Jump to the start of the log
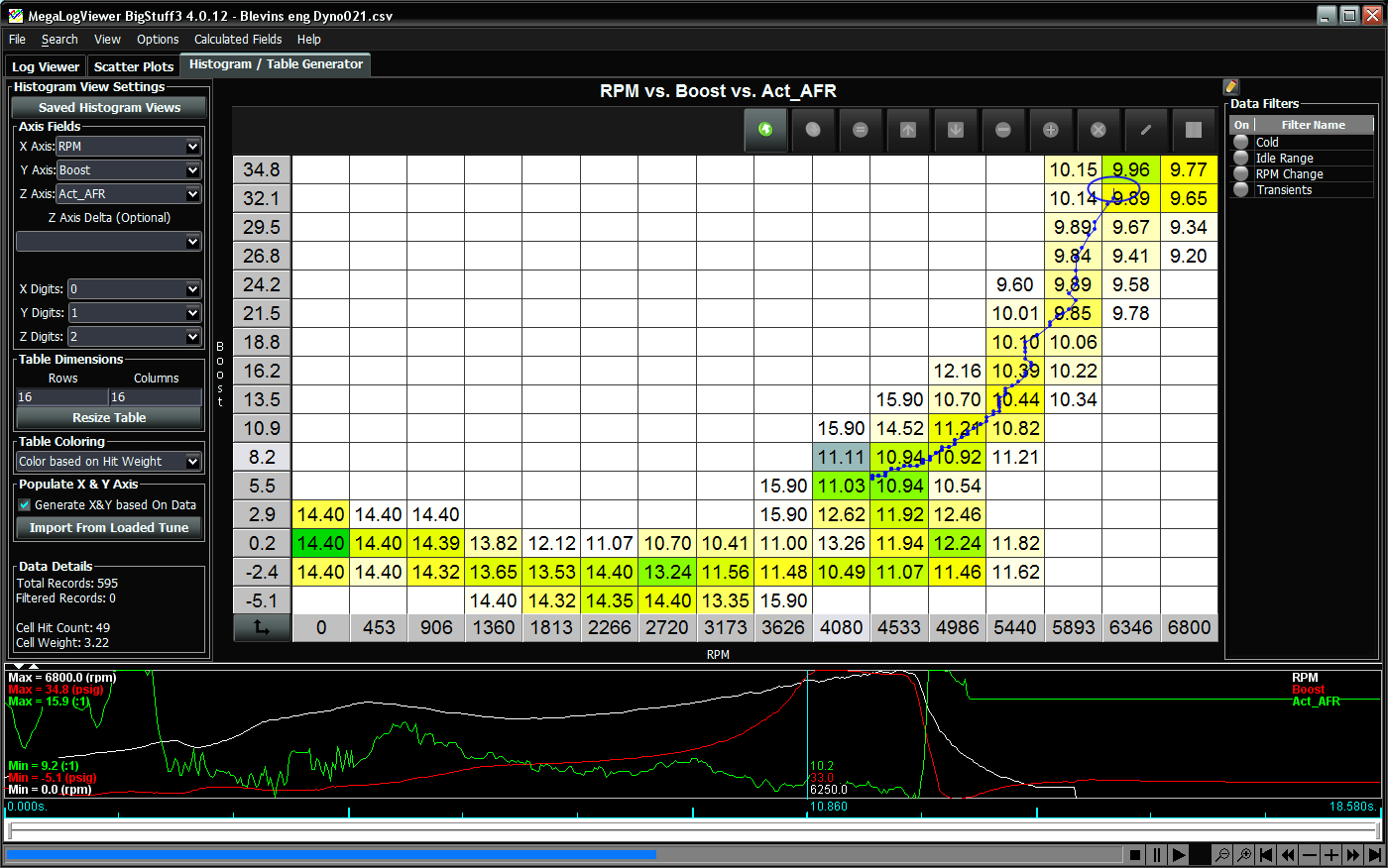The height and width of the screenshot is (868, 1388). (1266, 854)
